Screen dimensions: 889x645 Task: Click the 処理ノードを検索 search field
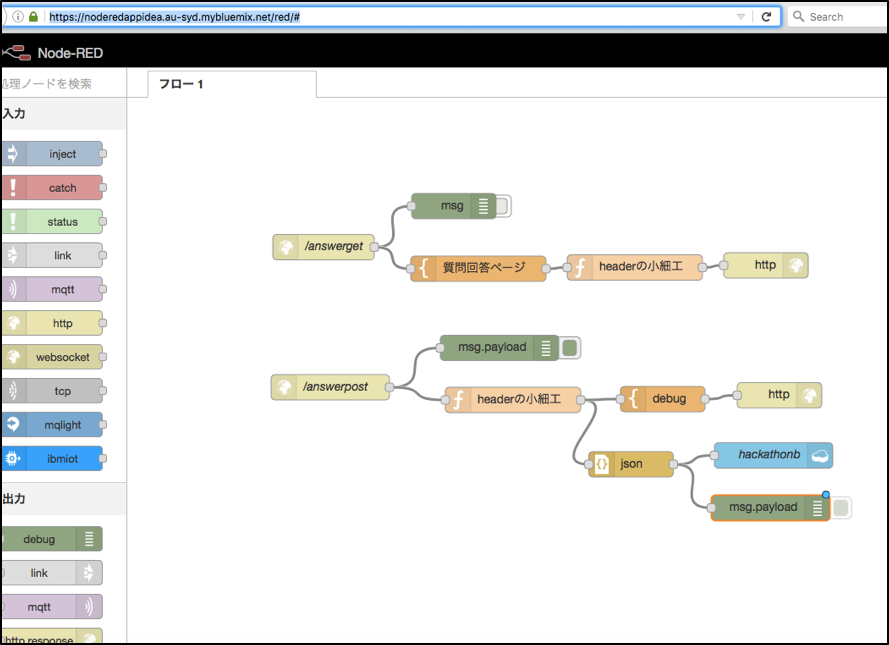click(55, 84)
